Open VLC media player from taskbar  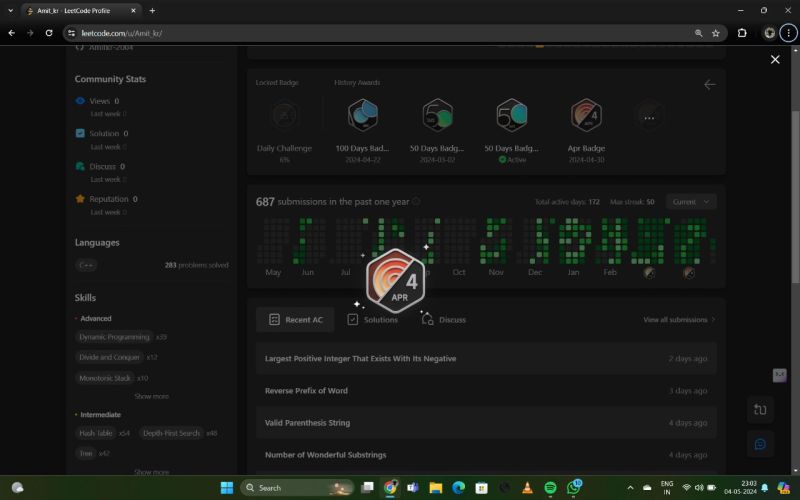(527, 488)
